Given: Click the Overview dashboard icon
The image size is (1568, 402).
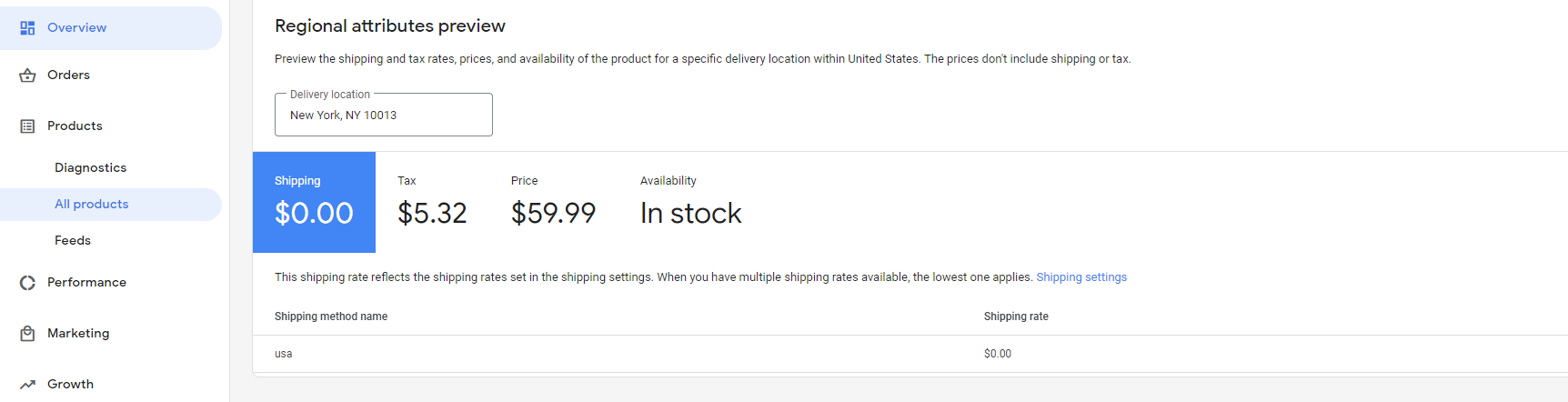Looking at the screenshot, I should (x=27, y=28).
